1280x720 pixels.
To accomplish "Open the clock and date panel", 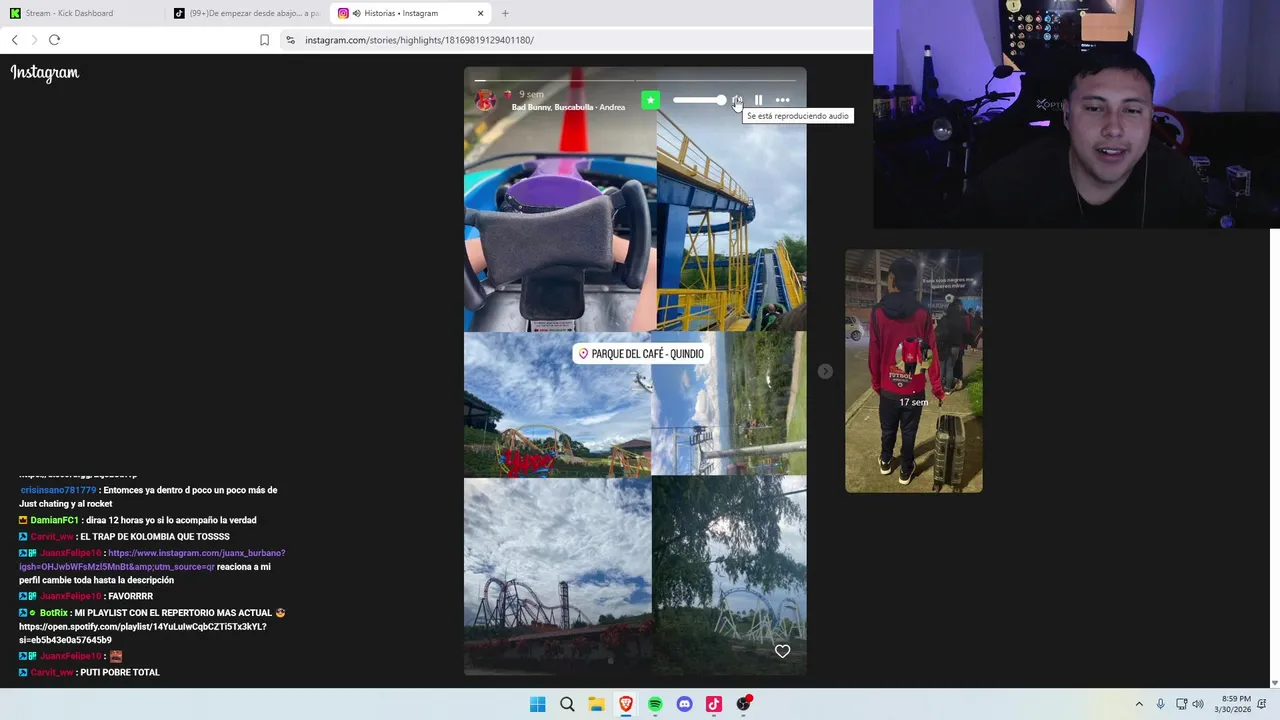I will click(x=1232, y=704).
